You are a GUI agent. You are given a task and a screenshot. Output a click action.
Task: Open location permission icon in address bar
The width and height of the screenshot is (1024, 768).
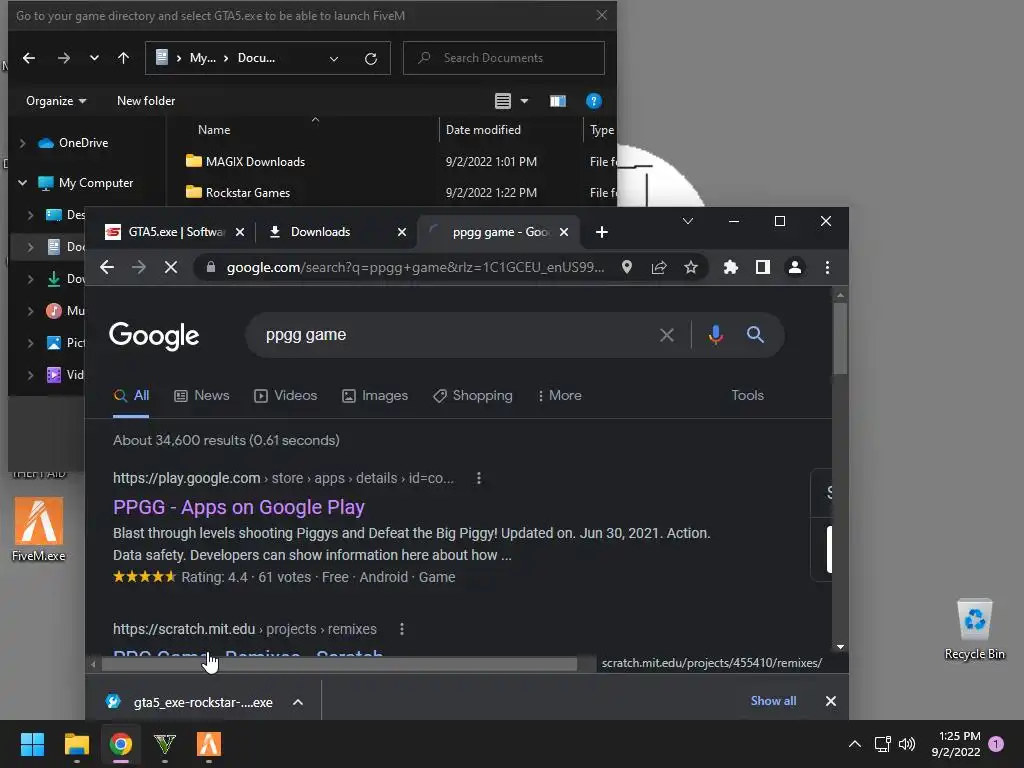click(x=627, y=267)
